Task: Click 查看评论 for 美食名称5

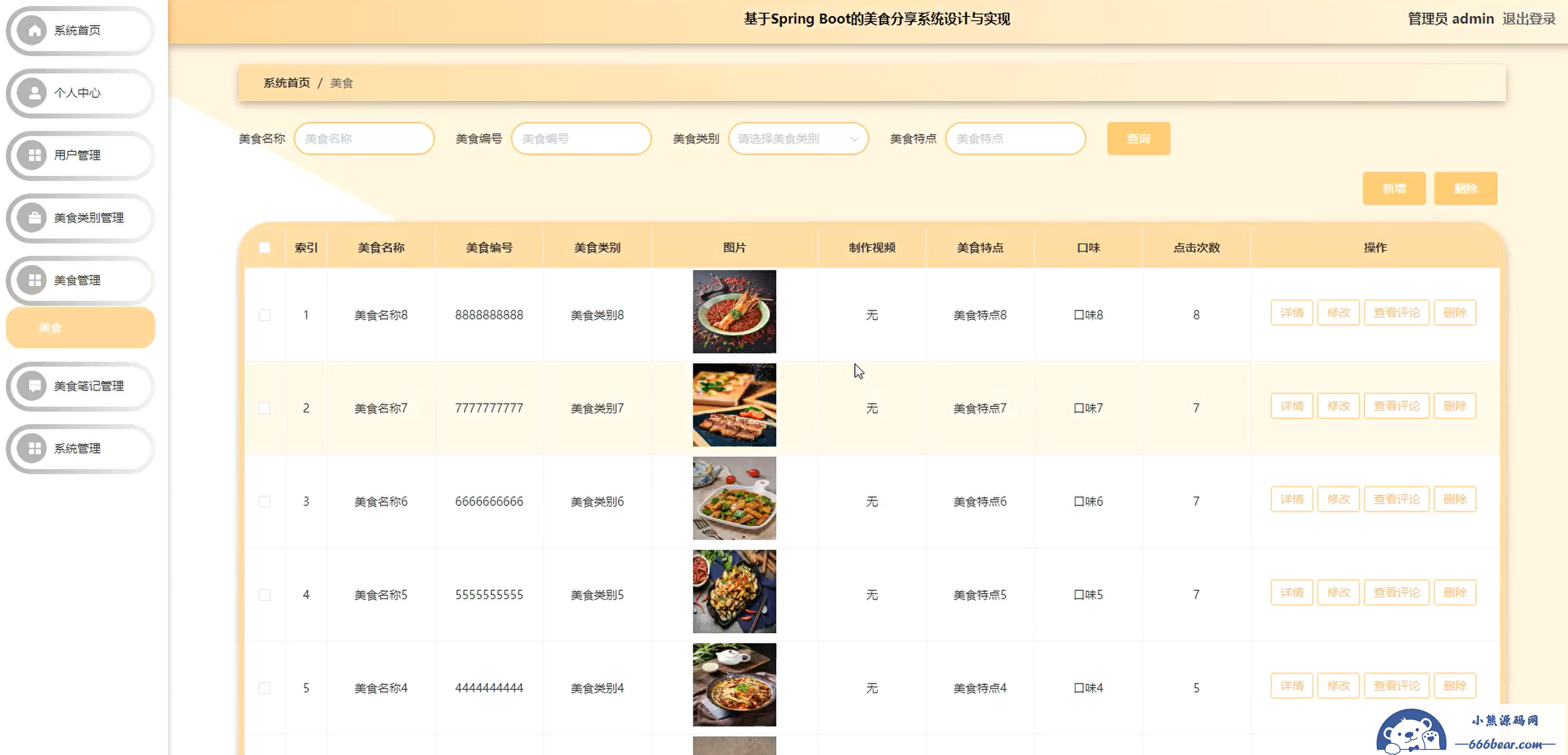Action: [x=1397, y=592]
